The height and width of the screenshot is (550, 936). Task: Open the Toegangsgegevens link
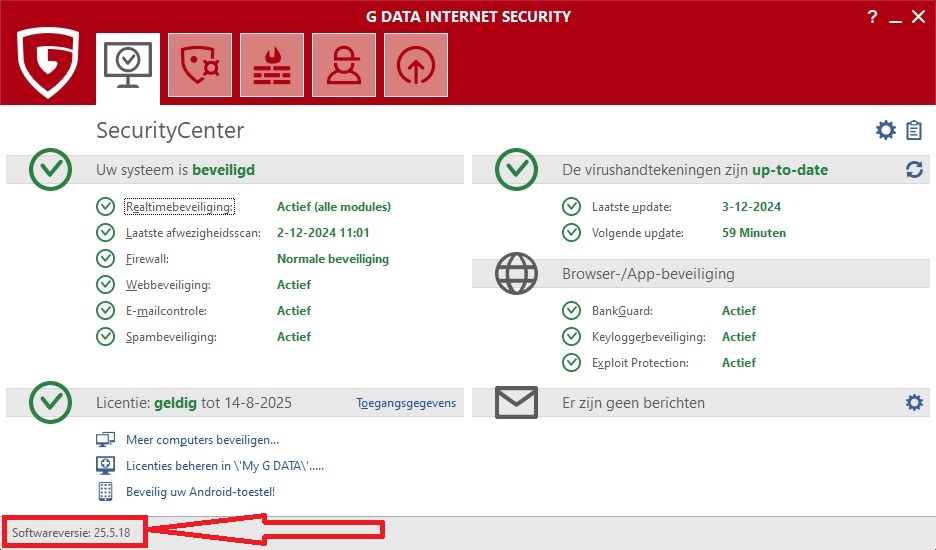coord(406,403)
